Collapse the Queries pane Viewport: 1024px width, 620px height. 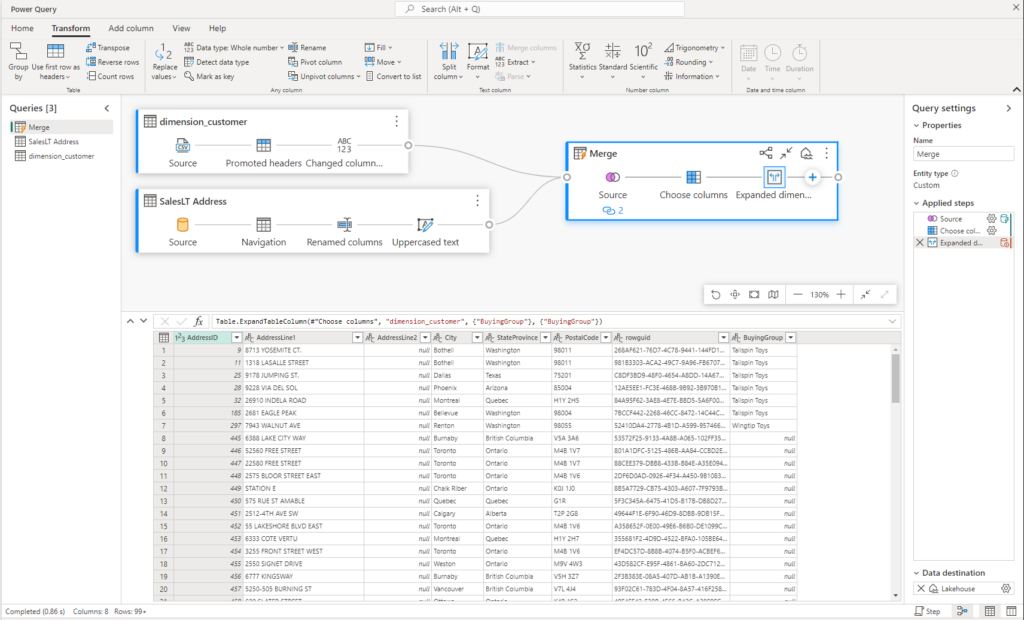[x=107, y=108]
